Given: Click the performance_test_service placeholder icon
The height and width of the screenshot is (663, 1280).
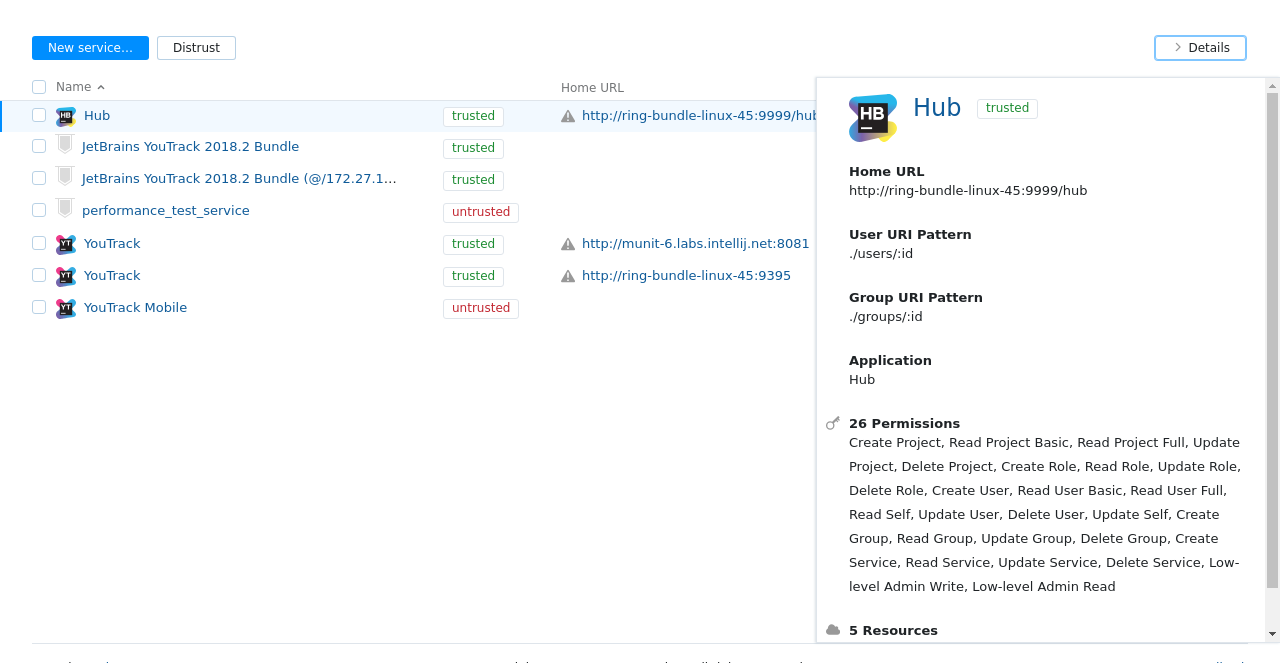Looking at the screenshot, I should [x=65, y=209].
